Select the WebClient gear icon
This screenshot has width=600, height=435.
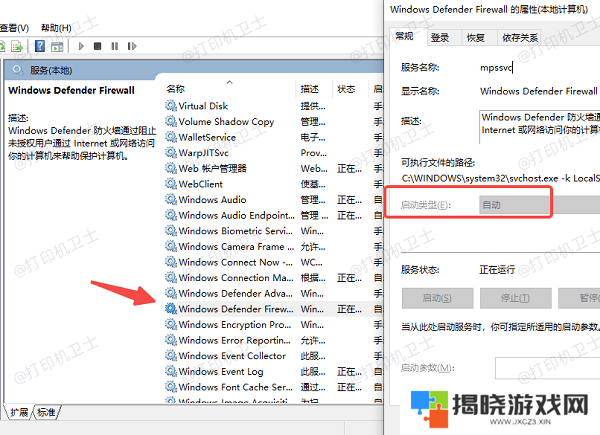point(171,184)
